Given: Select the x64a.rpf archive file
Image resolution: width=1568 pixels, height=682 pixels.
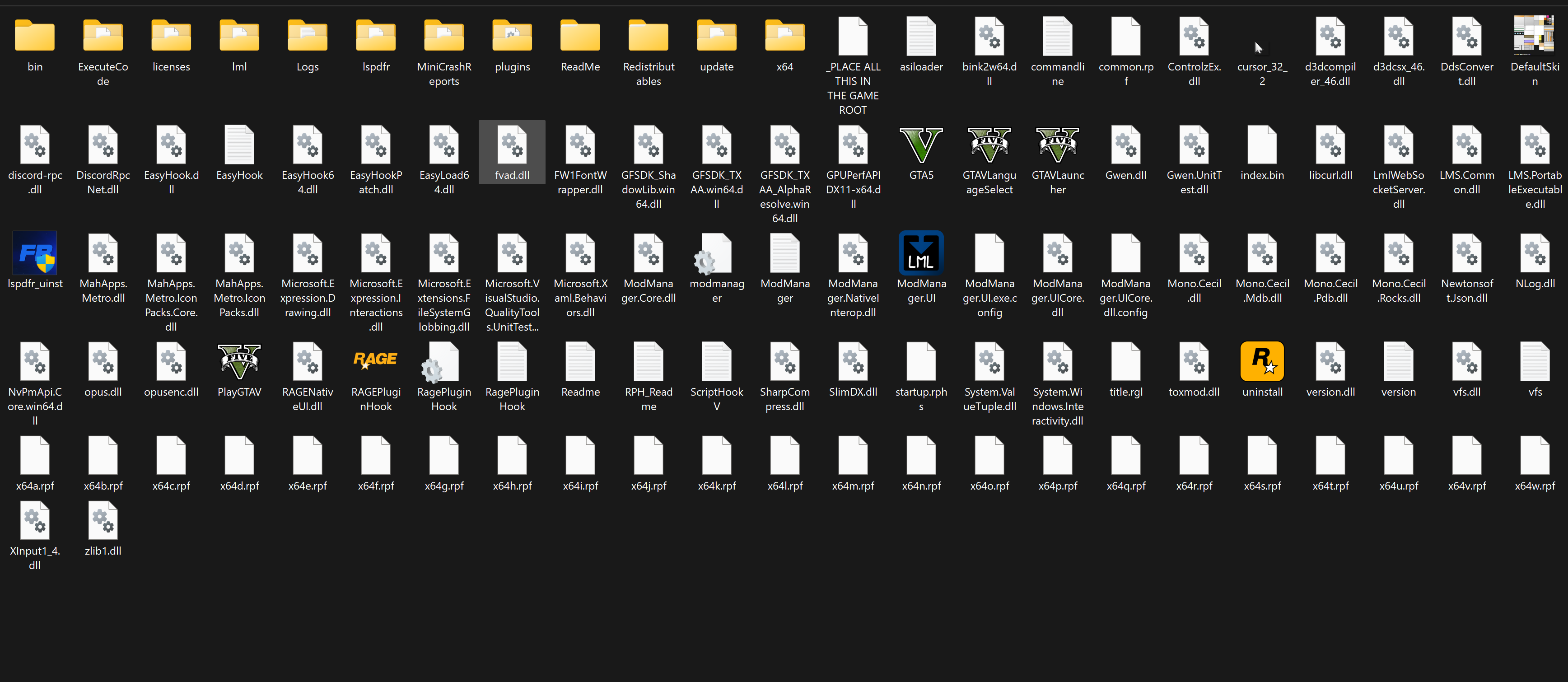Looking at the screenshot, I should (35, 457).
